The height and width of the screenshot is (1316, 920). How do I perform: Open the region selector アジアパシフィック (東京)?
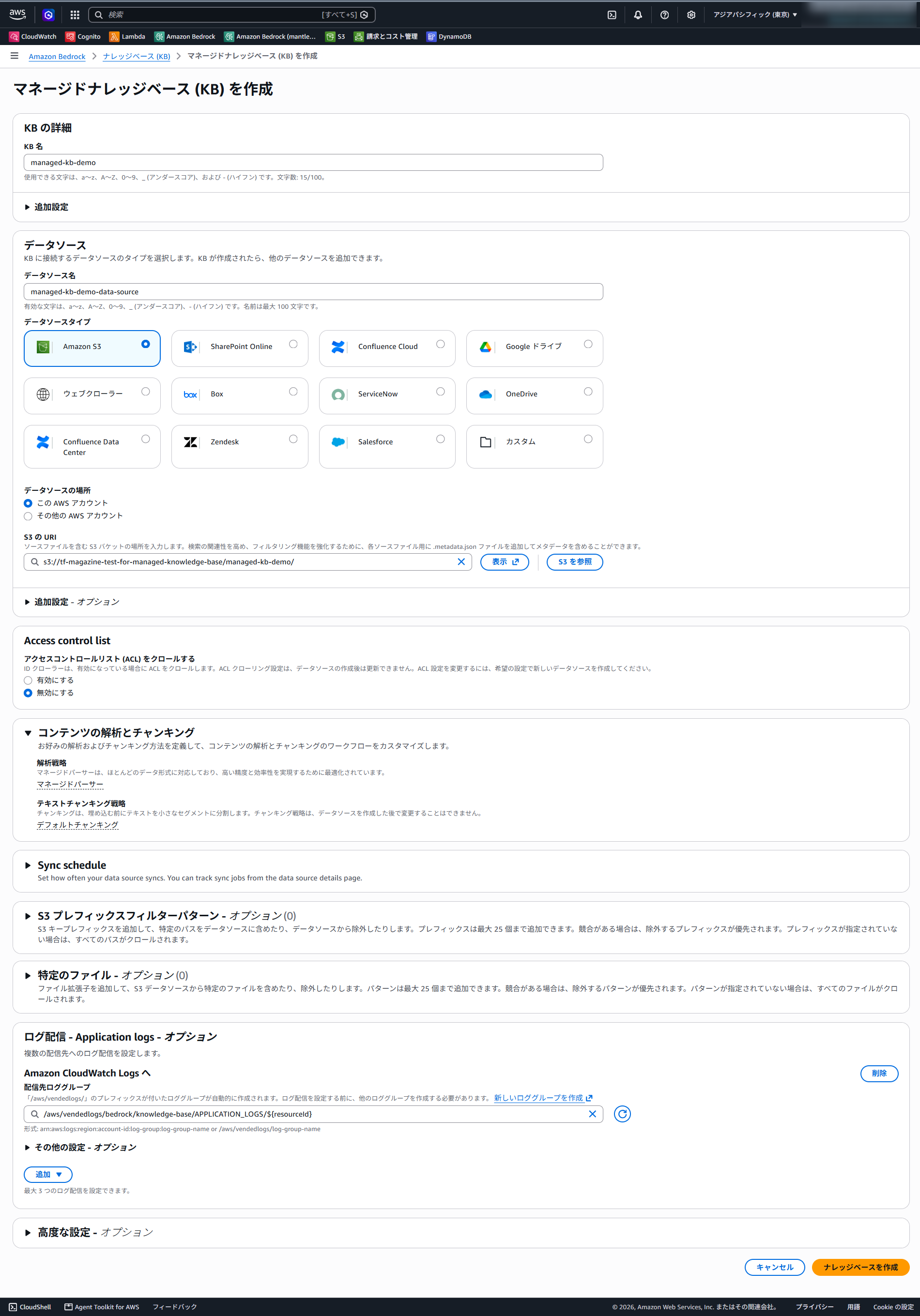pos(755,15)
